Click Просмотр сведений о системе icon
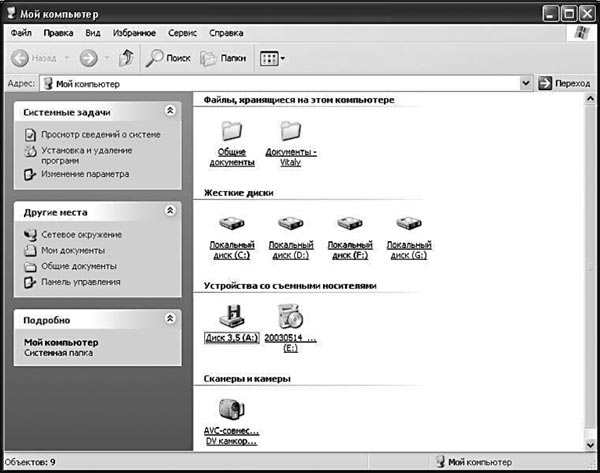 tap(30, 135)
